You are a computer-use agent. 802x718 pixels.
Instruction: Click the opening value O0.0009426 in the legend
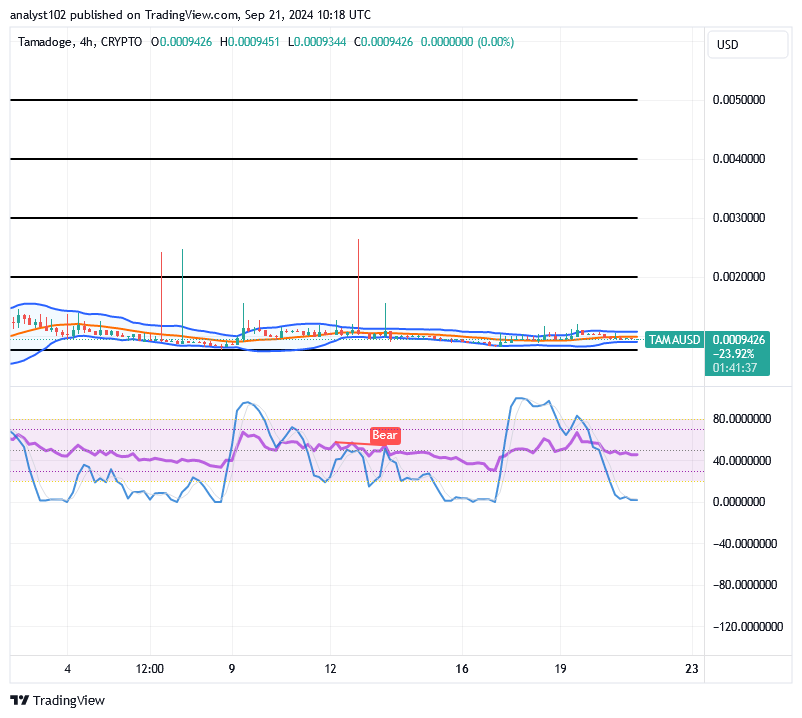[x=183, y=42]
